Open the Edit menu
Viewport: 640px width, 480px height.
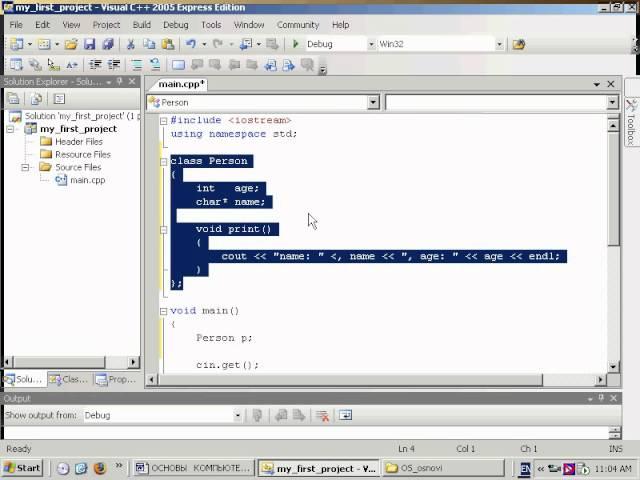pyautogui.click(x=42, y=24)
